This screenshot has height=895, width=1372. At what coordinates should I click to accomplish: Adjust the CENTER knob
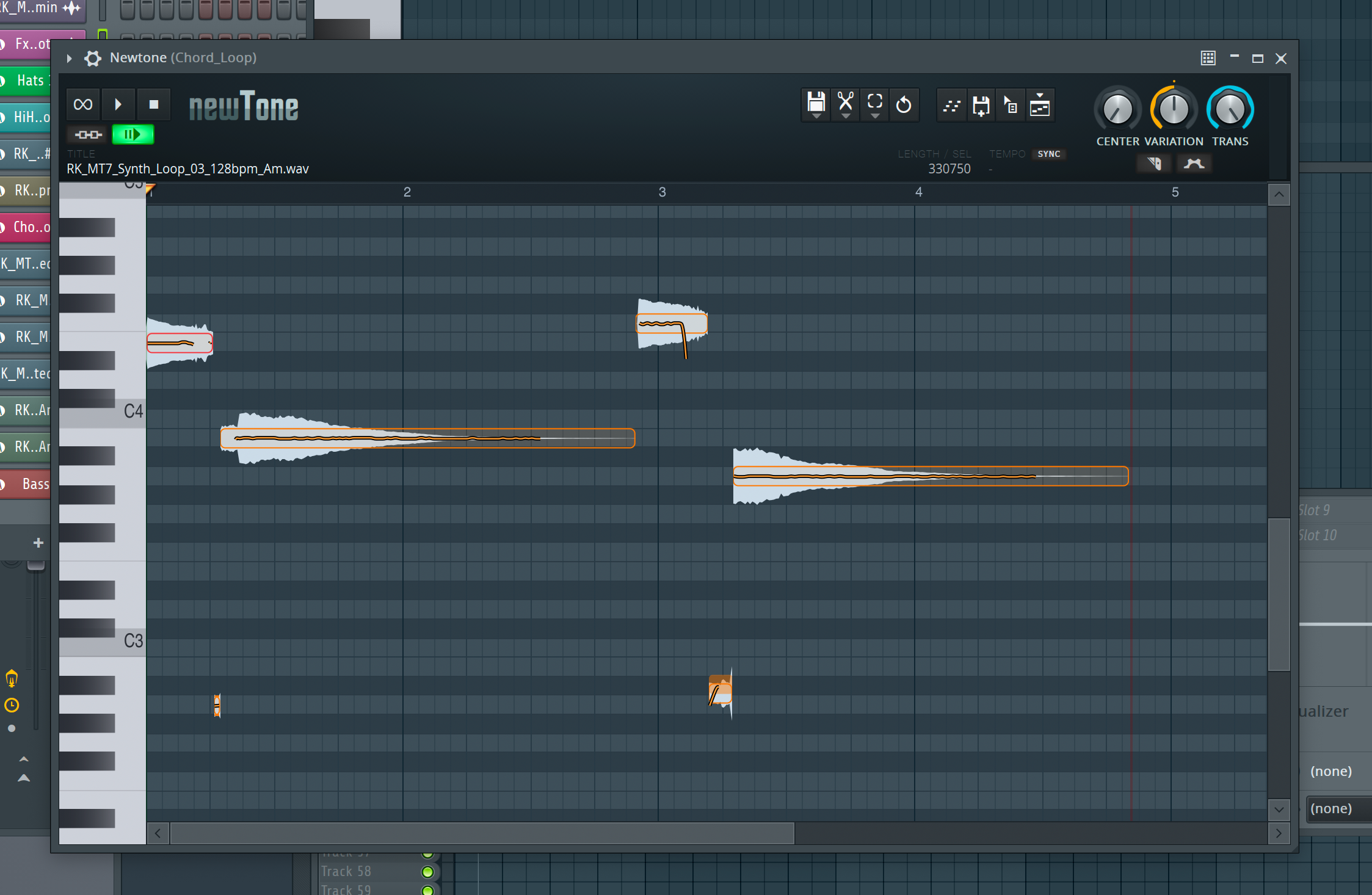tap(1117, 110)
